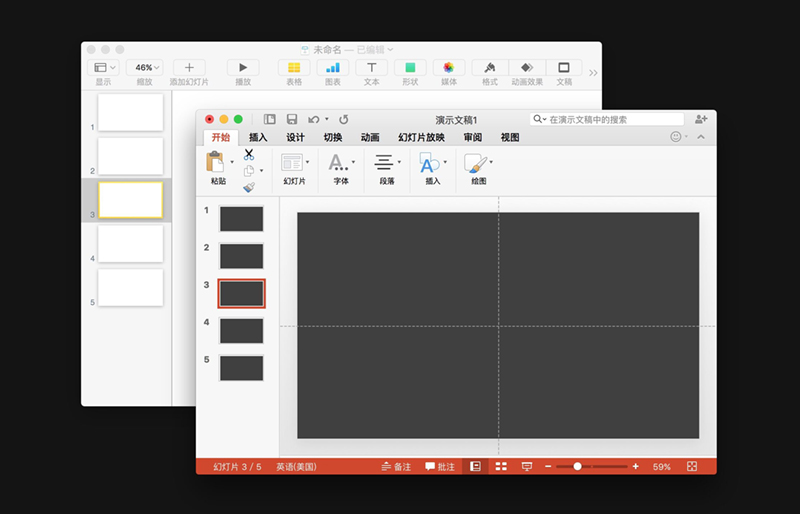
Task: Click the smiley feedback icon
Action: click(x=676, y=137)
